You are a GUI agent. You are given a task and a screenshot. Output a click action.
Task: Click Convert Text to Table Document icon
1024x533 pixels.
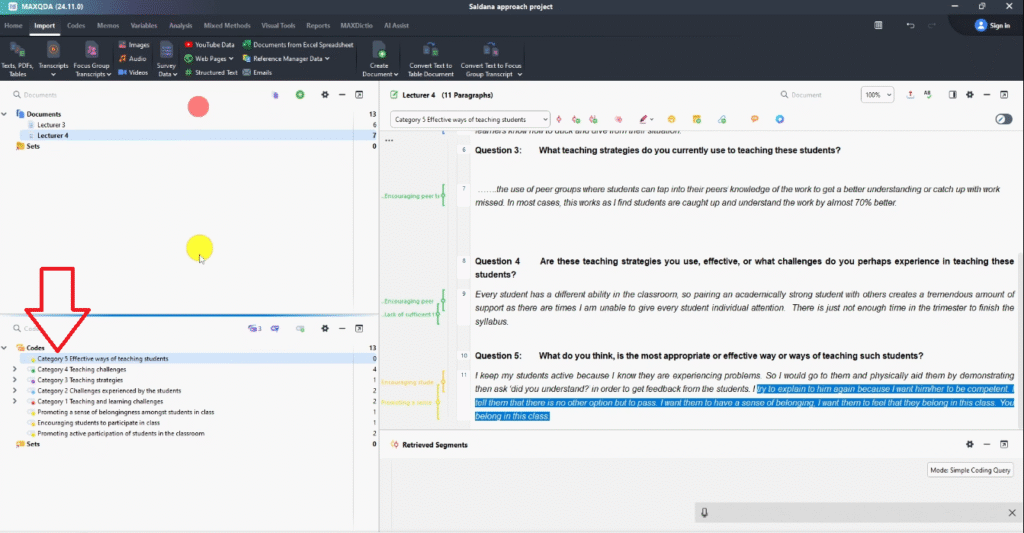tap(430, 51)
